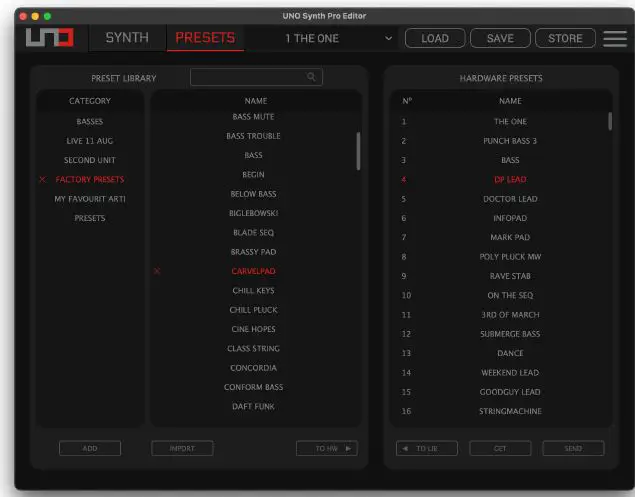The width and height of the screenshot is (635, 497).
Task: Select BEGIN preset
Action: 254,175
